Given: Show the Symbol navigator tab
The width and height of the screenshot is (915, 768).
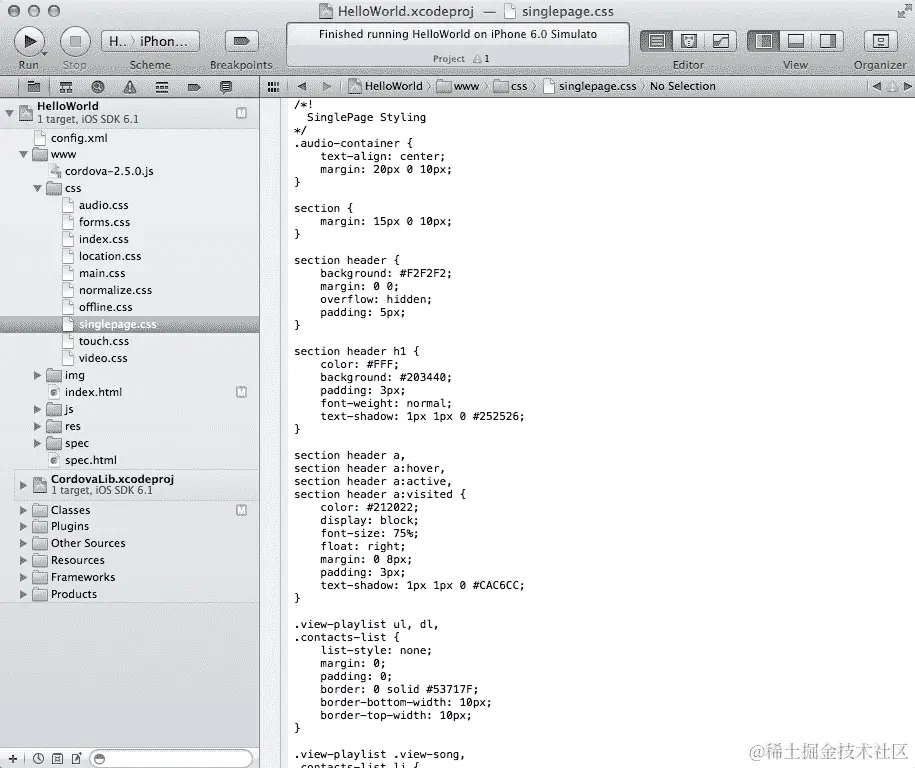Looking at the screenshot, I should click(x=66, y=88).
